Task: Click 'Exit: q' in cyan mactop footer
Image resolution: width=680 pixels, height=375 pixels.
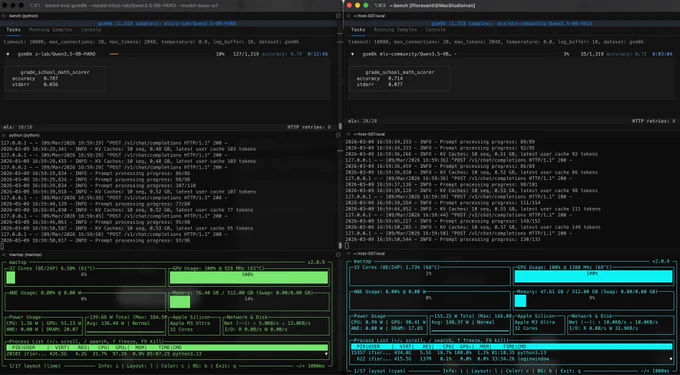Action: click(x=572, y=371)
